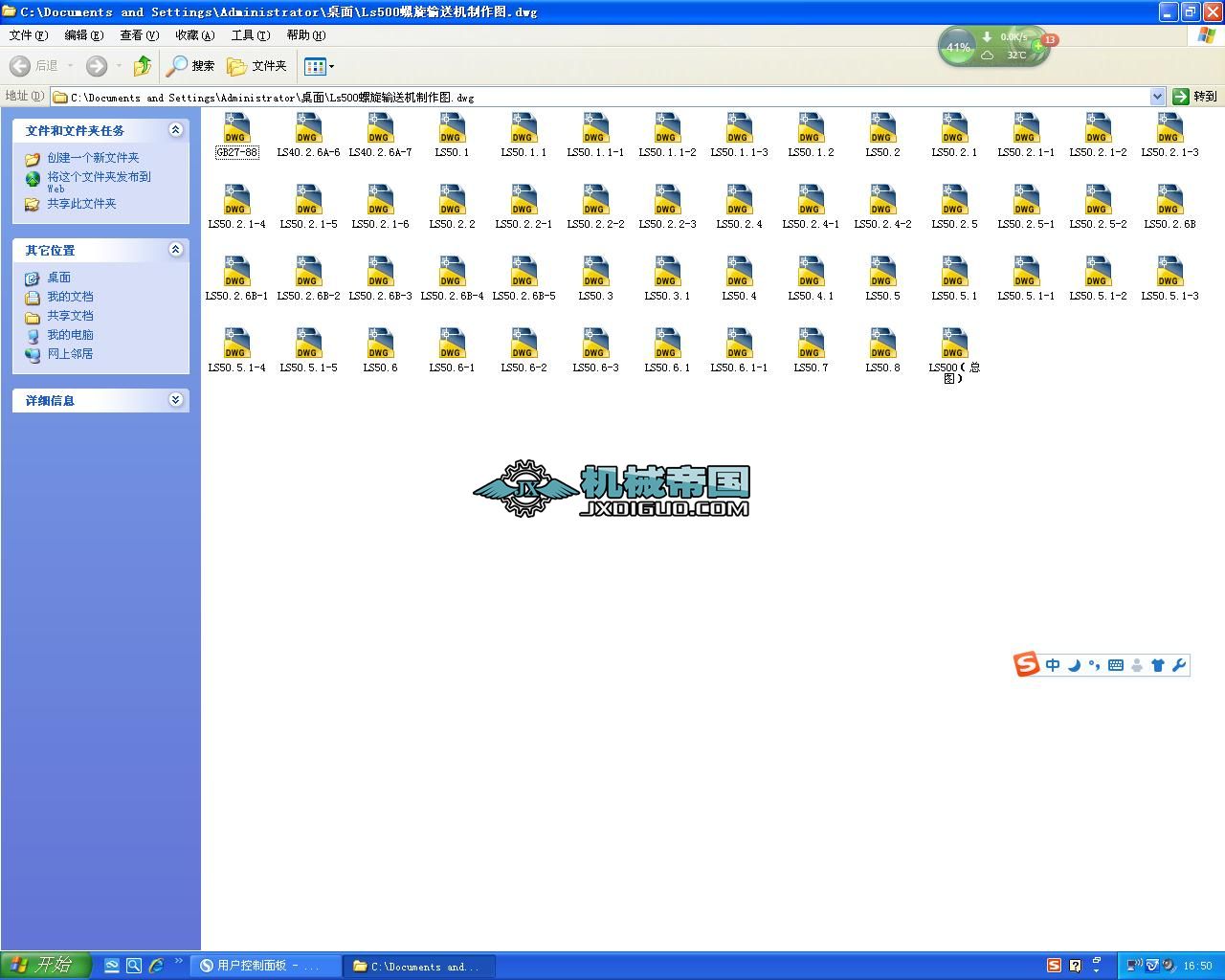
Task: Switch Sogou input to 中 Chinese mode
Action: (x=1053, y=665)
